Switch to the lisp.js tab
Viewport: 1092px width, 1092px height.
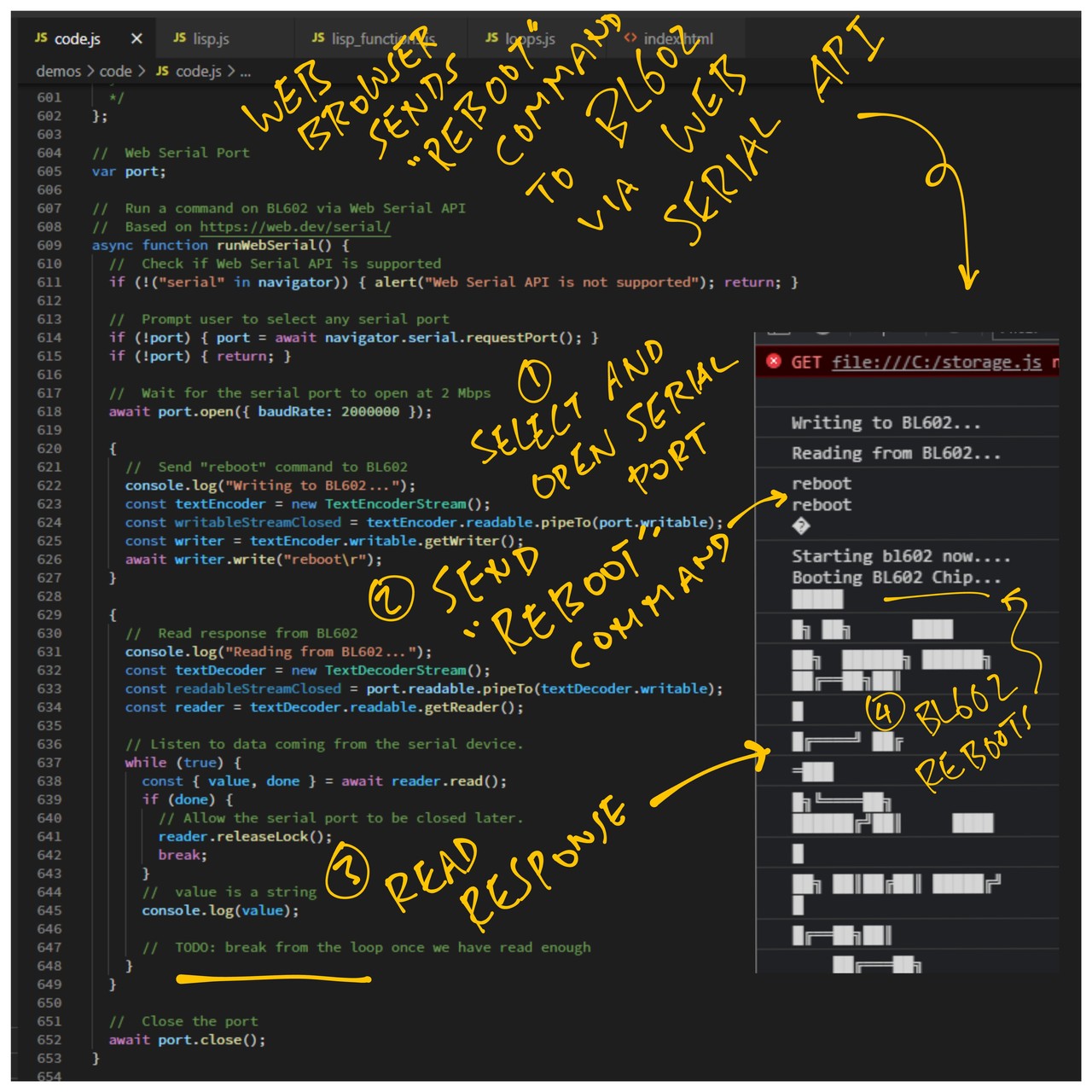pos(210,39)
